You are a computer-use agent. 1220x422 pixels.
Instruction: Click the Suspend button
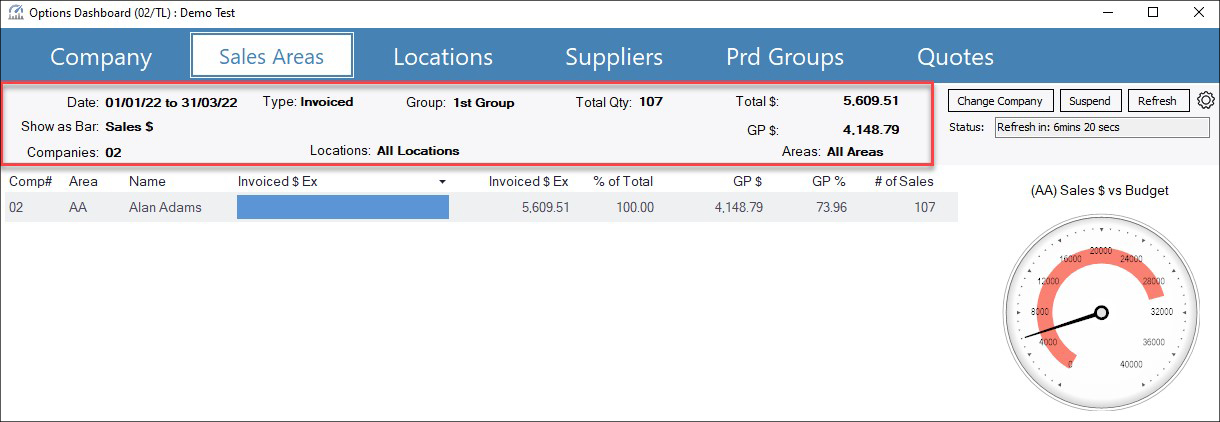click(1089, 101)
